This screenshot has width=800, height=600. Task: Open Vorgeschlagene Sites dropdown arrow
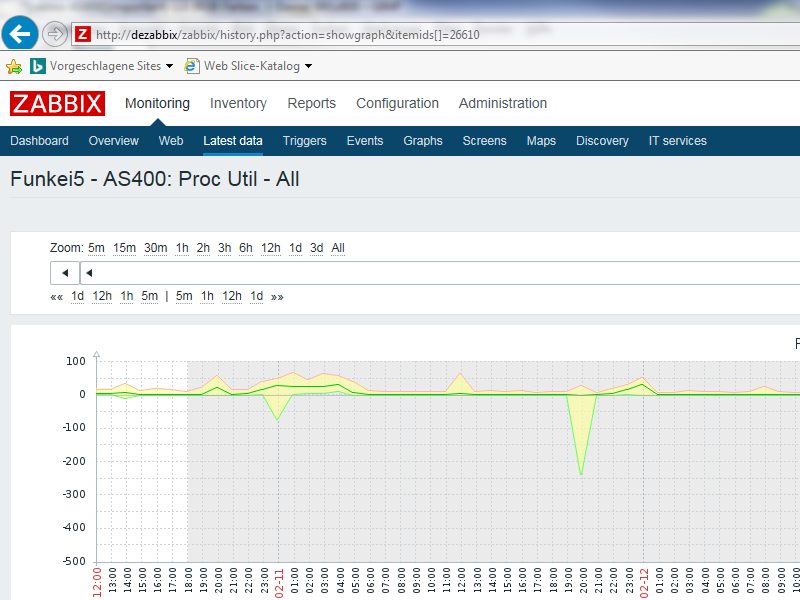point(169,66)
